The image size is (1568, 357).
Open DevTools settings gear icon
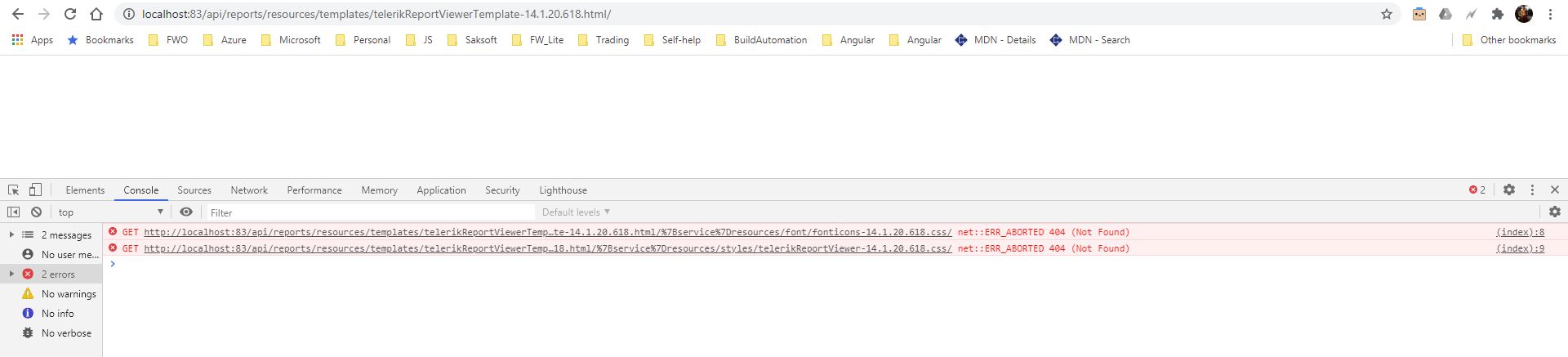tap(1509, 190)
